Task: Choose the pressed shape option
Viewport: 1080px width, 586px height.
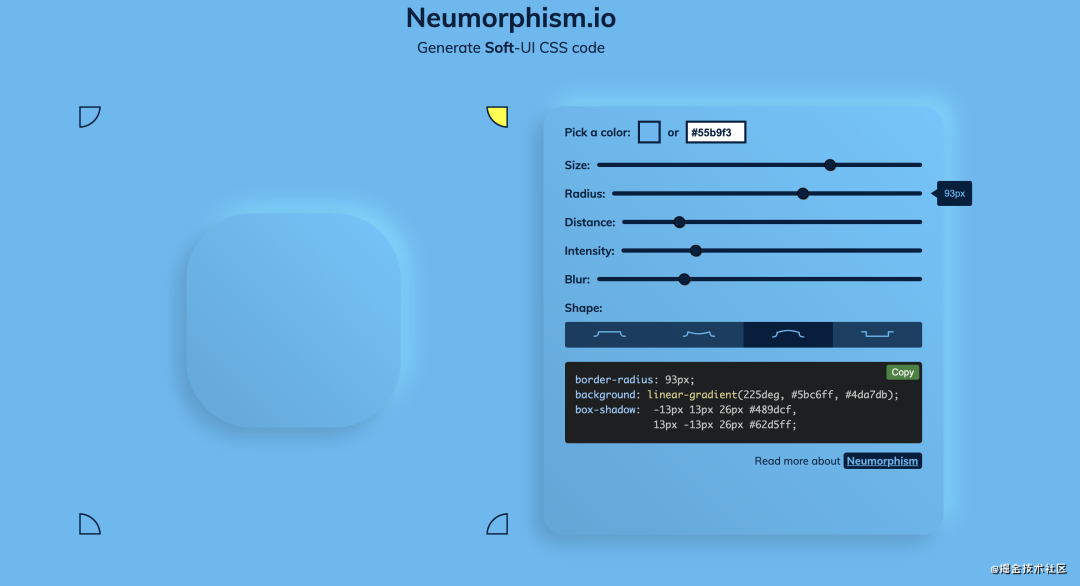Action: pyautogui.click(x=877, y=335)
